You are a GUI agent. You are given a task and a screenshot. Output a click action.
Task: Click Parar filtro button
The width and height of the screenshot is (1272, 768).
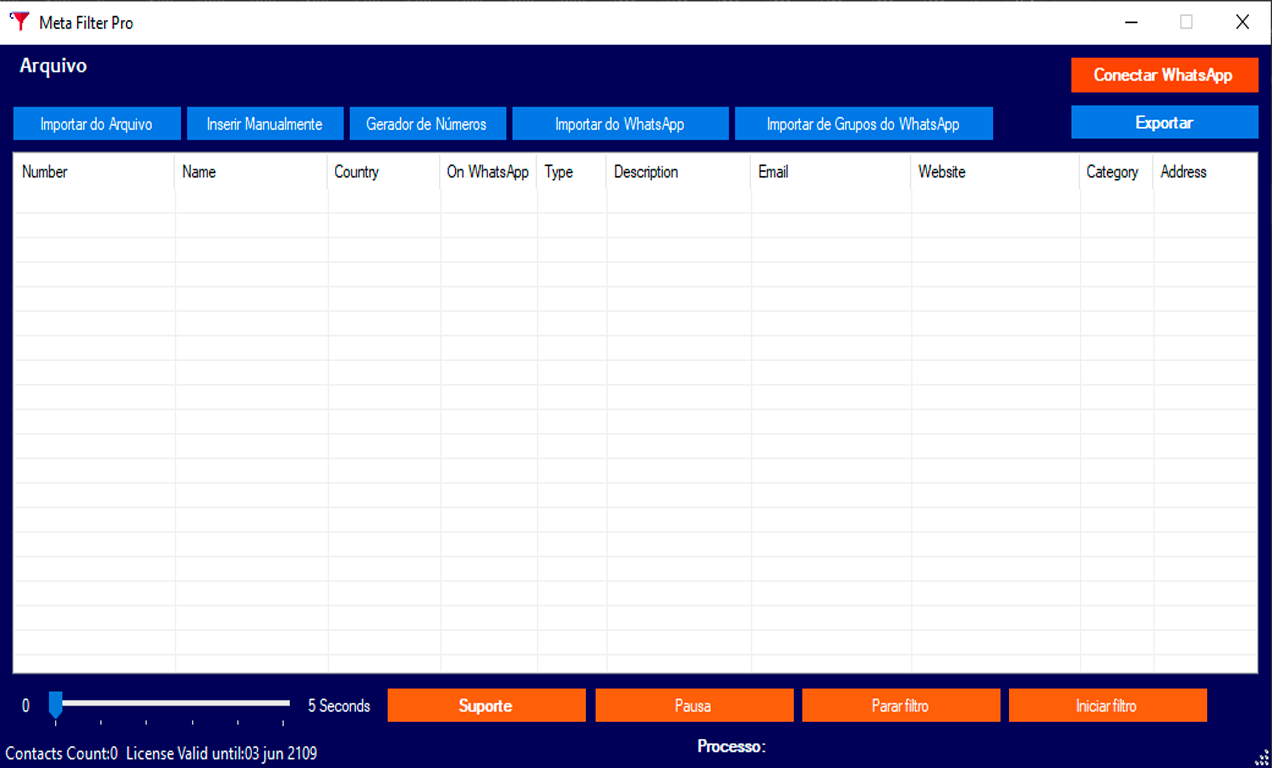click(901, 705)
